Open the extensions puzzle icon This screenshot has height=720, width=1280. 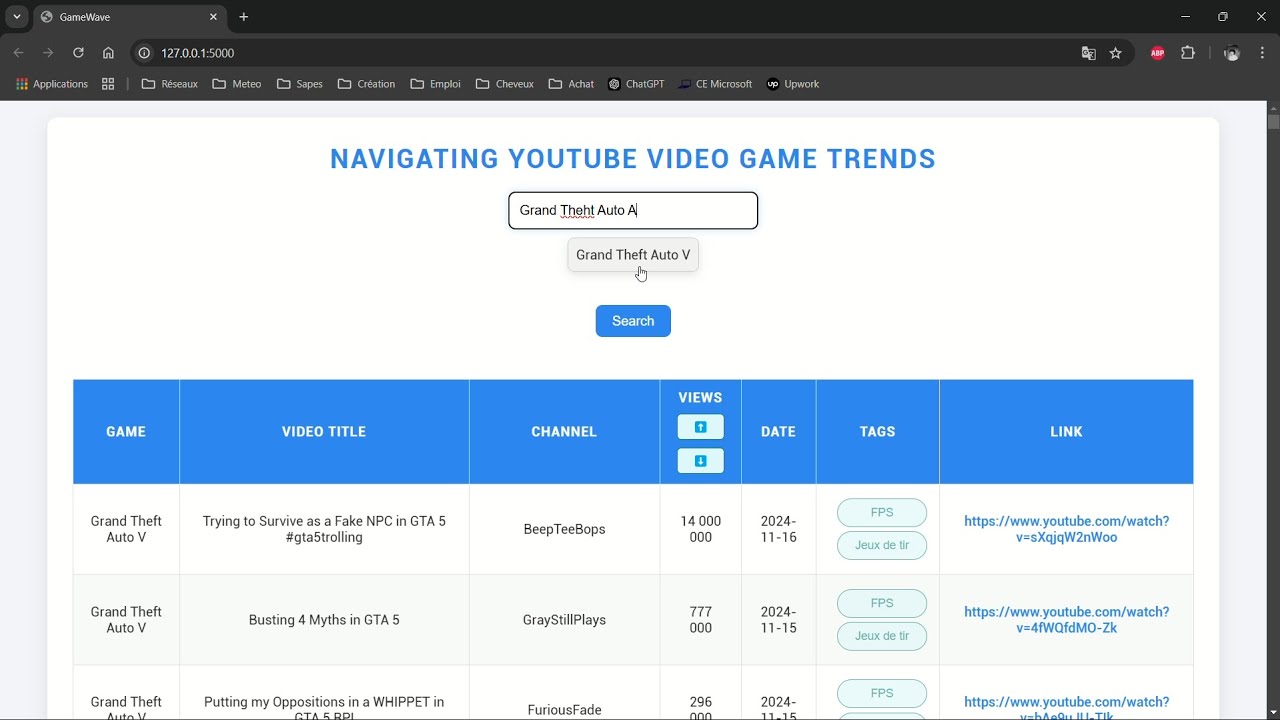coord(1188,53)
